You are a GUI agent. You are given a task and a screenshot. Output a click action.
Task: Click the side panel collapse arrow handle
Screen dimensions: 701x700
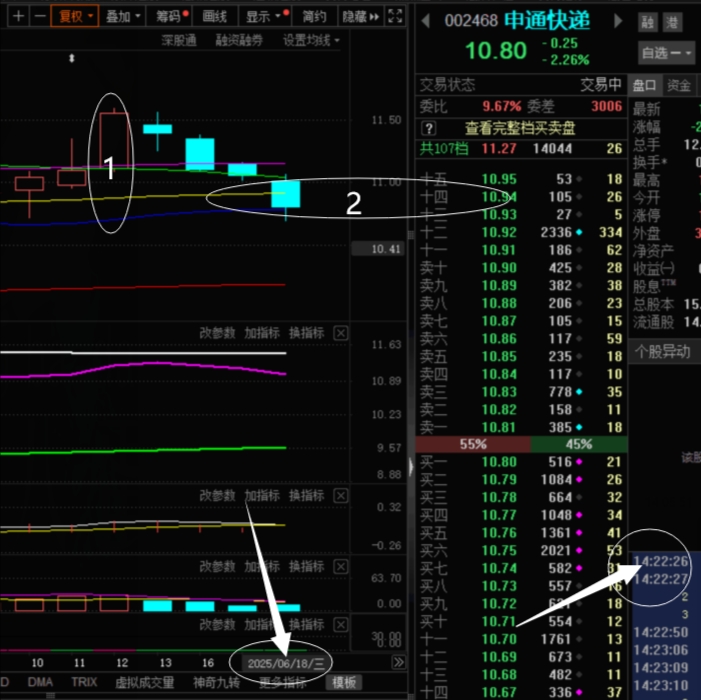pos(411,467)
